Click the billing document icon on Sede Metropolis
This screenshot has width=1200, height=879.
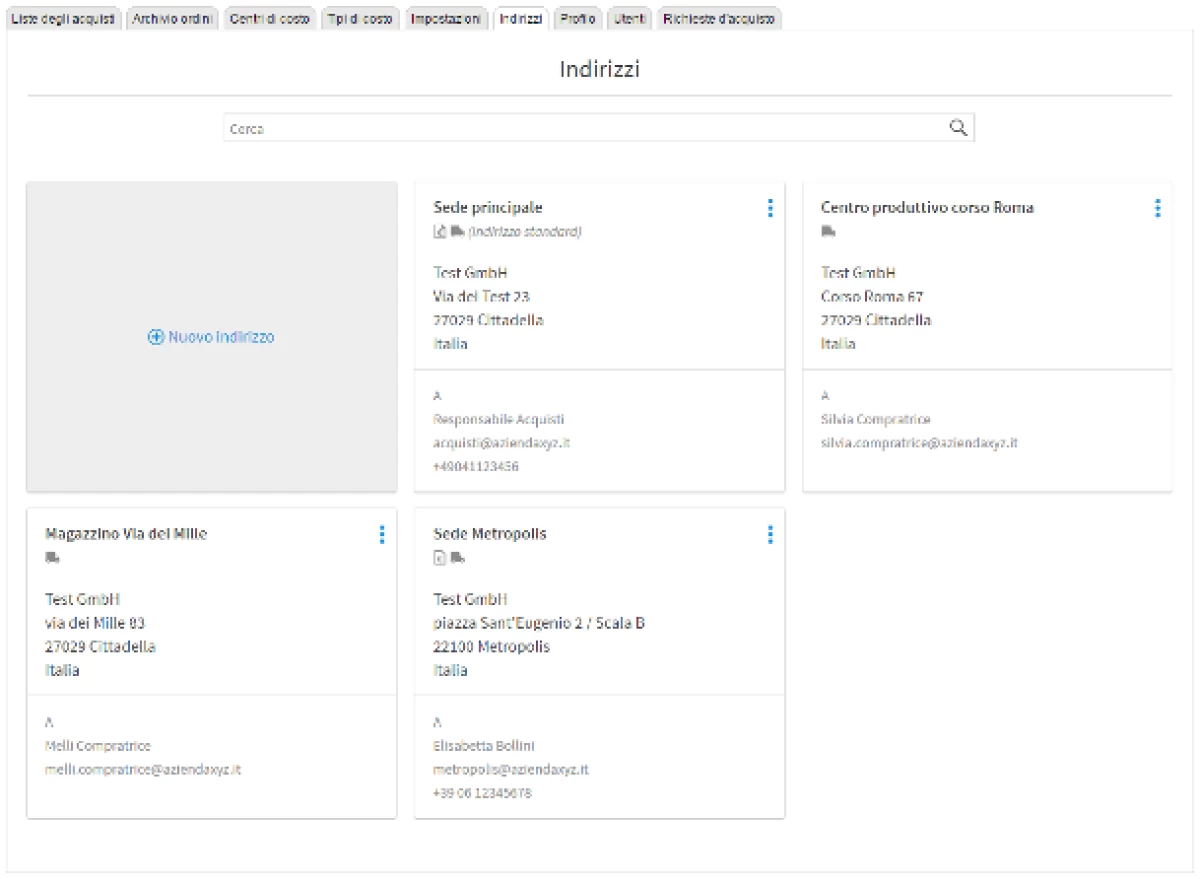(x=440, y=558)
